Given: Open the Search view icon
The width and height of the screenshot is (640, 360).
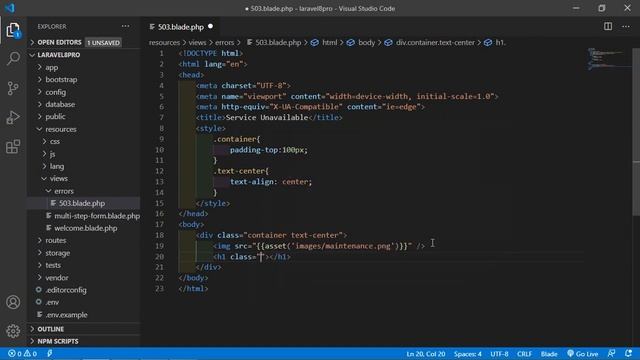Looking at the screenshot, I should coord(13,59).
